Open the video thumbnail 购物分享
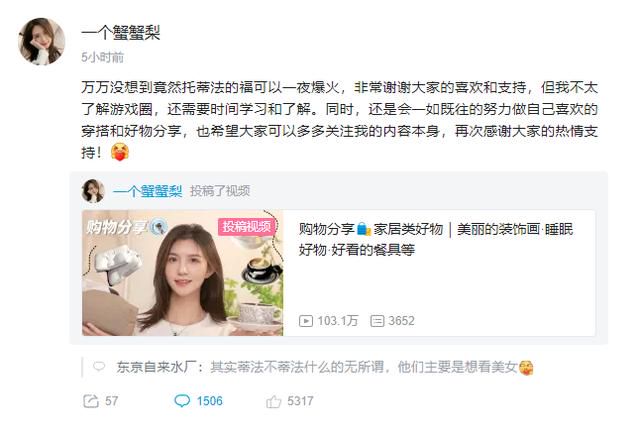This screenshot has width=640, height=435. (x=182, y=273)
